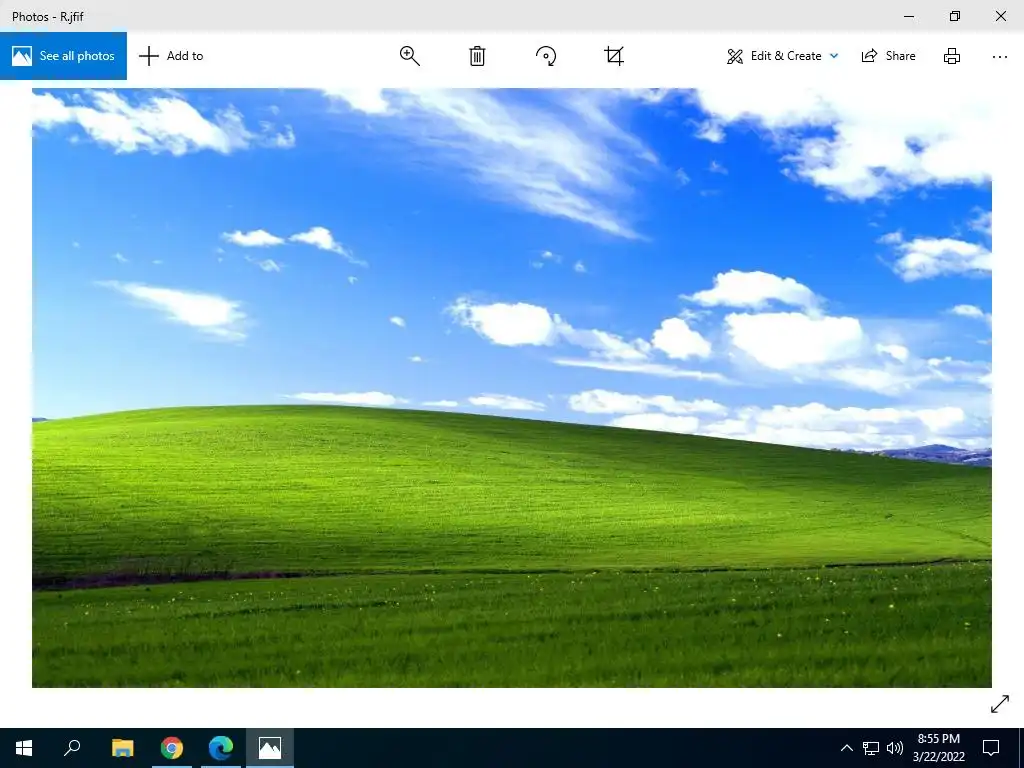The width and height of the screenshot is (1024, 768).
Task: Click the Add to button
Action: pos(171,56)
